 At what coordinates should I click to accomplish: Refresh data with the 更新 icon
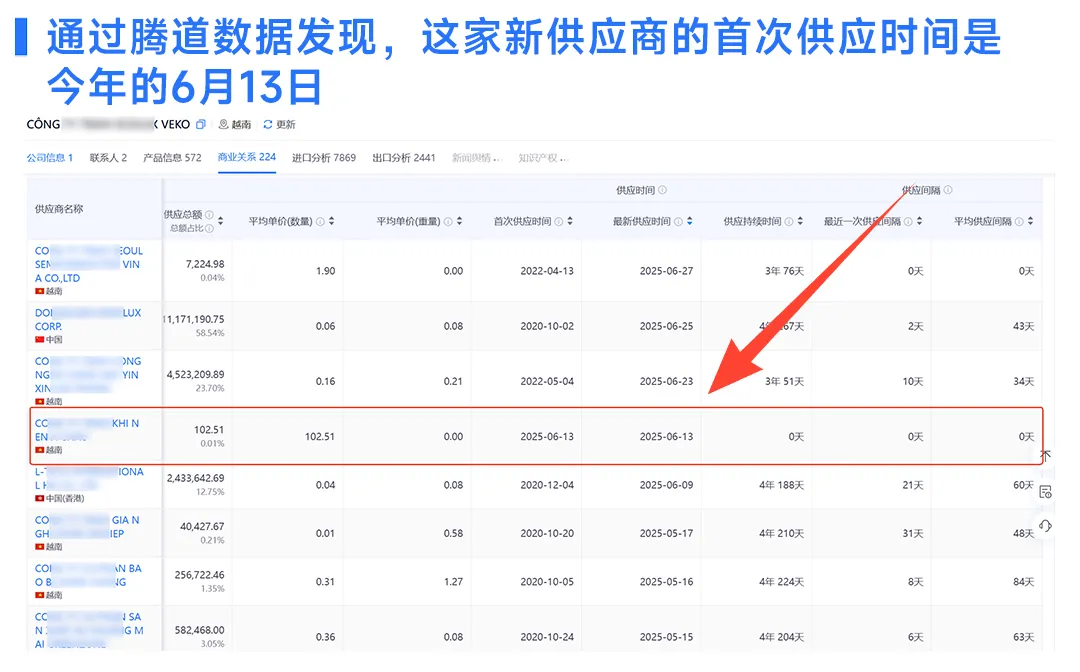point(268,125)
